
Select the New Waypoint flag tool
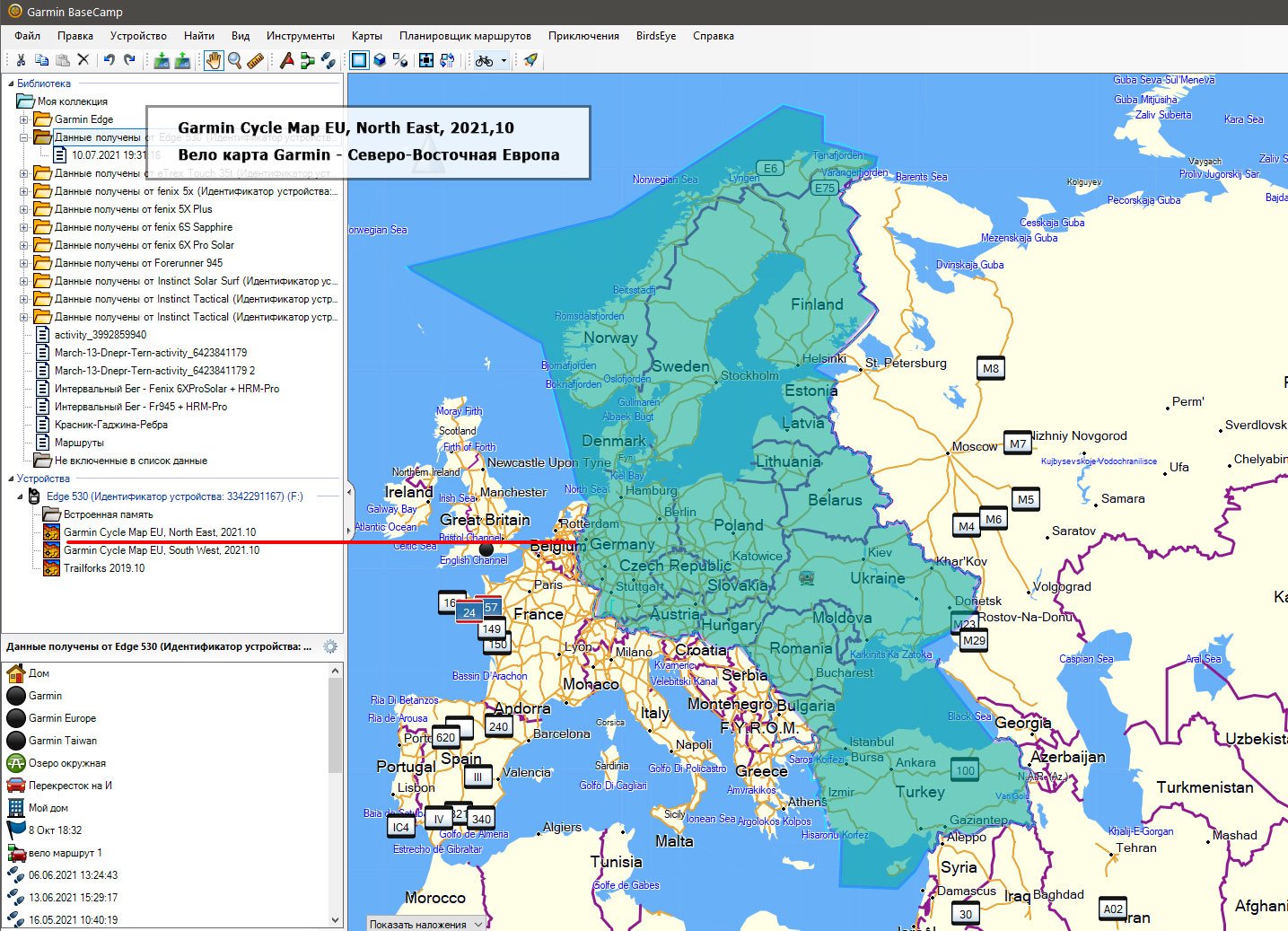point(286,60)
